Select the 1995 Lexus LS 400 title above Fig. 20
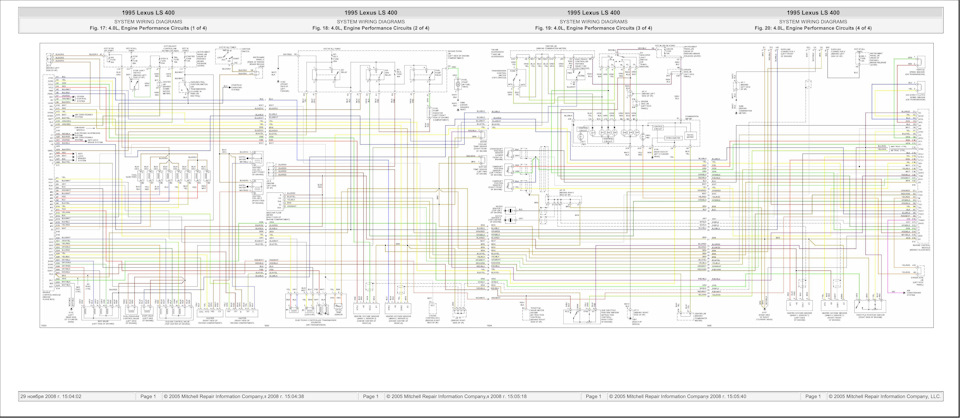Image resolution: width=960 pixels, height=418 pixels. tap(814, 12)
